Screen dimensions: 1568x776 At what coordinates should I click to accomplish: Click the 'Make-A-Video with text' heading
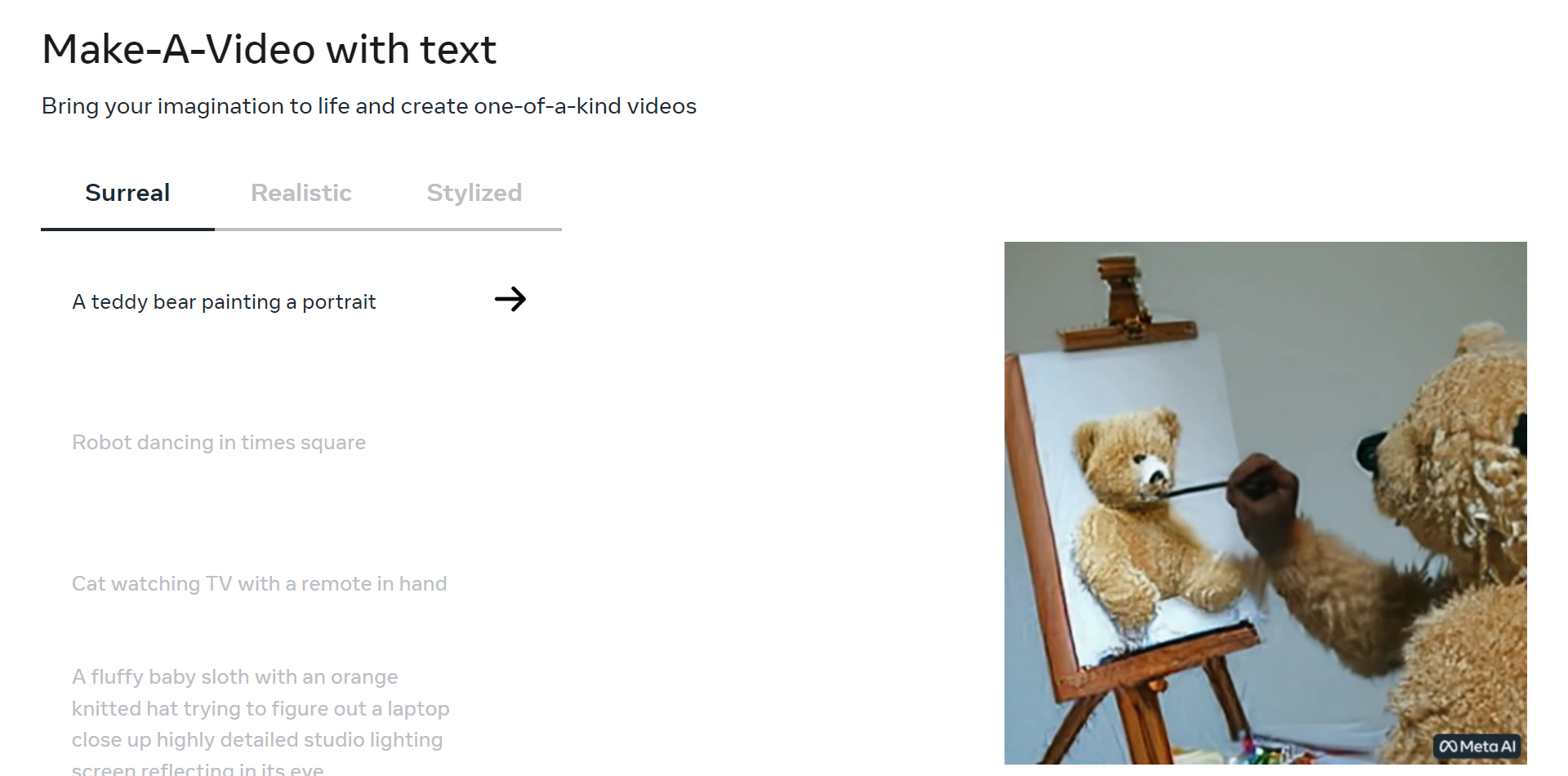[x=269, y=50]
